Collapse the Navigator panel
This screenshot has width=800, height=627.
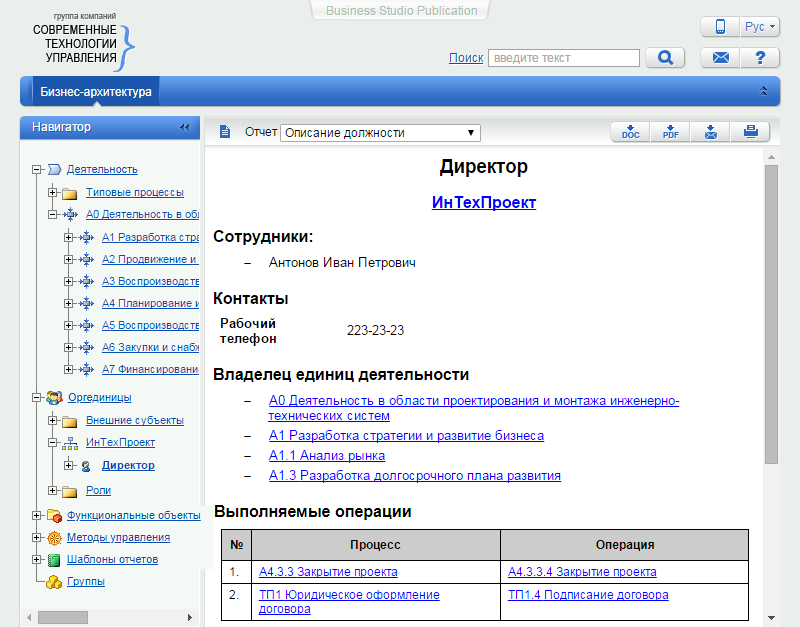click(184, 127)
